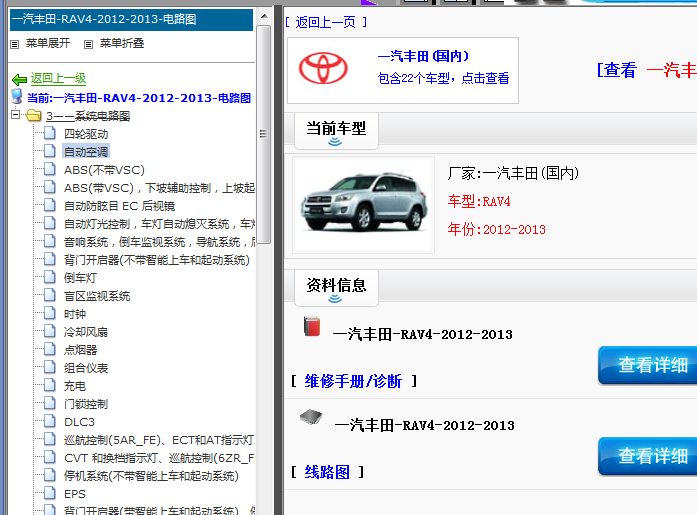
Task: Click the [查看 一汽丰田 link at right
Action: click(x=647, y=70)
